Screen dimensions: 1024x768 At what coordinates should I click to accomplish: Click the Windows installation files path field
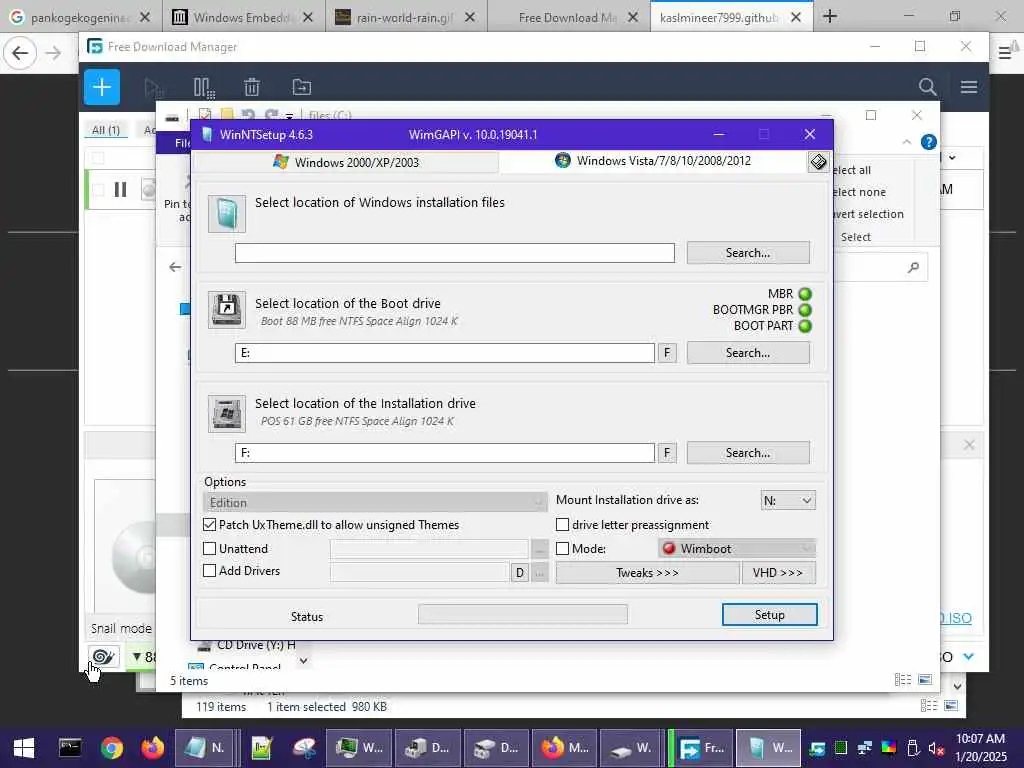(x=455, y=253)
